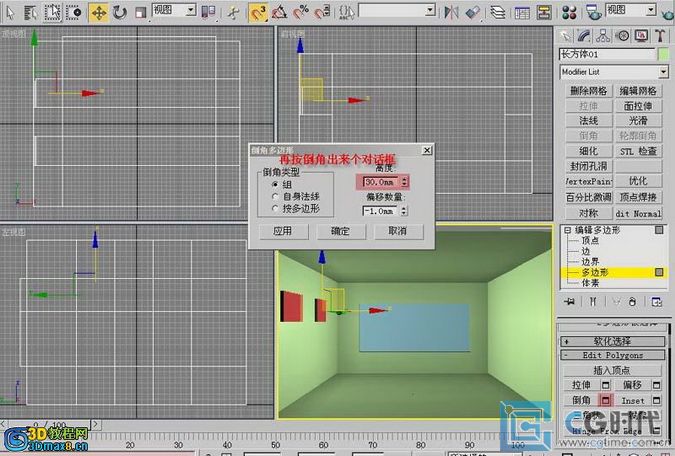Click the Align tool icon

coord(473,12)
